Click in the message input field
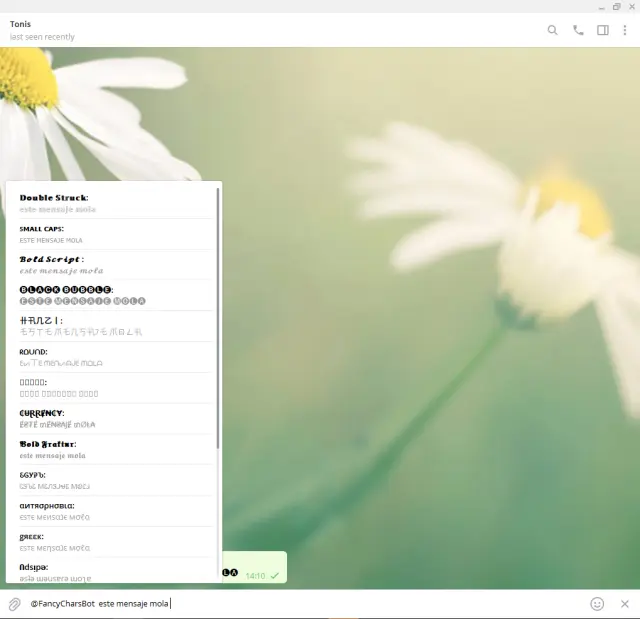The width and height of the screenshot is (640, 619). [x=350, y=604]
